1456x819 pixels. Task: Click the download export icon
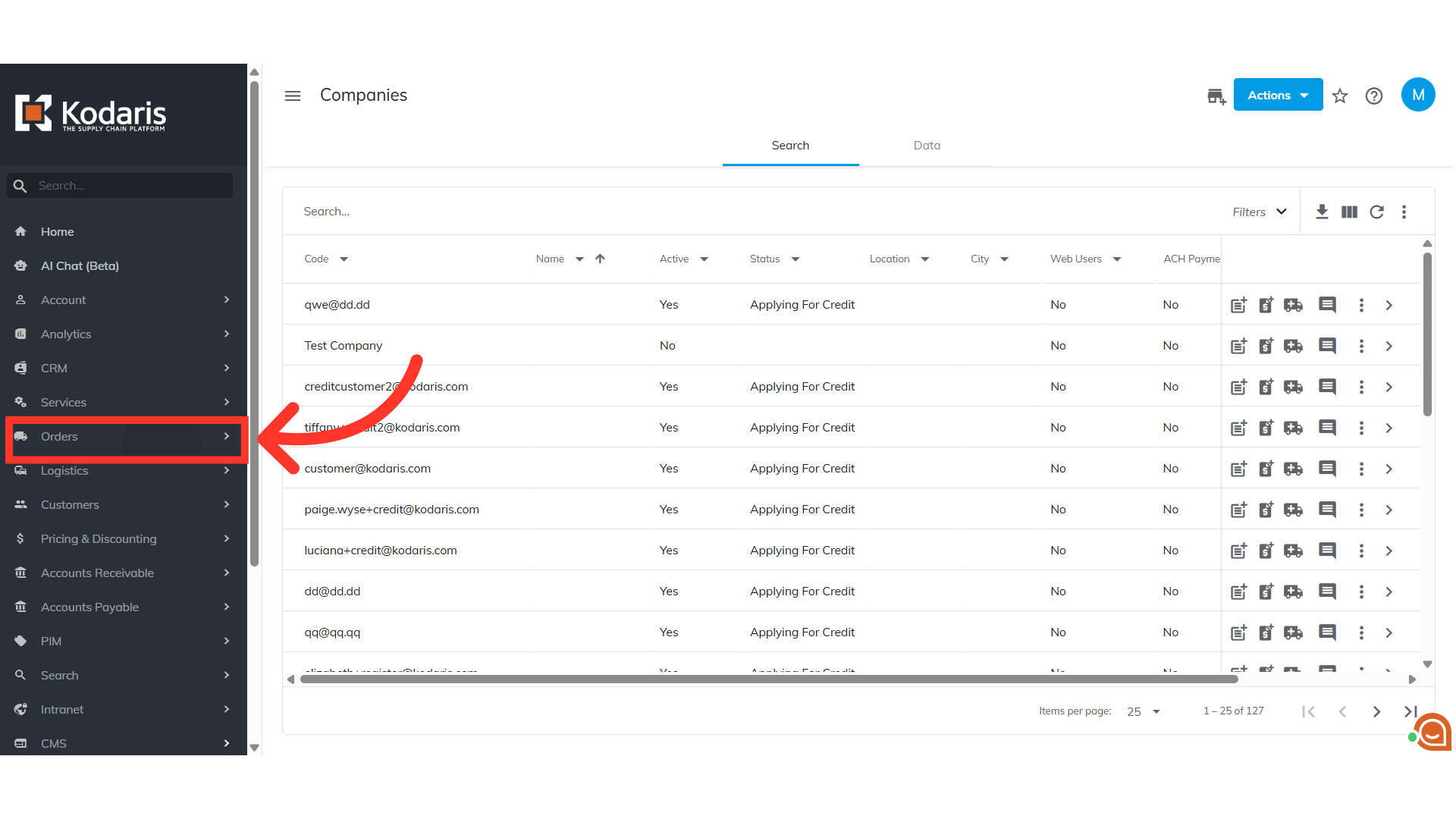(x=1322, y=212)
